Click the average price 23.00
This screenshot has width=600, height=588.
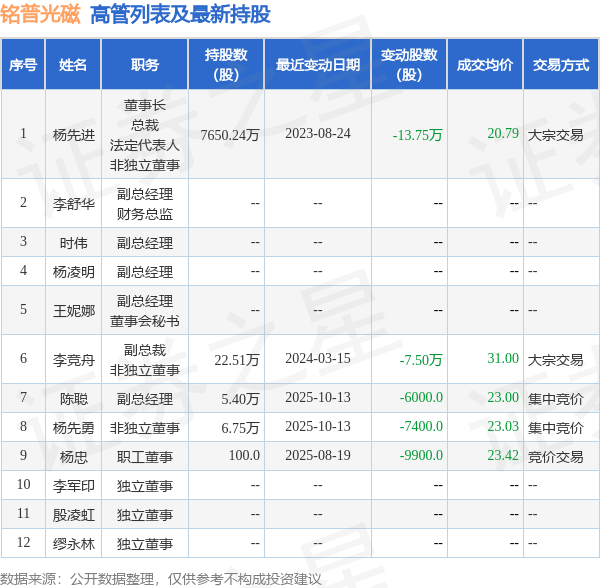point(503,397)
